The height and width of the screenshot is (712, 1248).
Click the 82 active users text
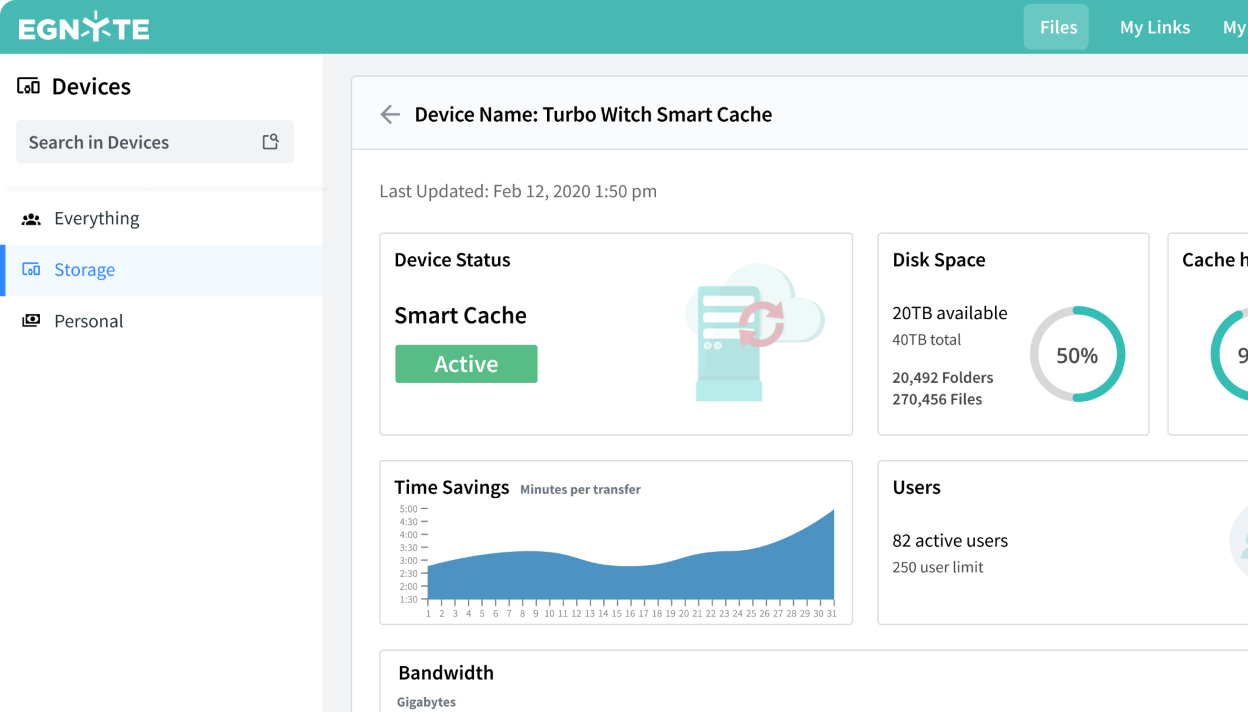coord(950,540)
